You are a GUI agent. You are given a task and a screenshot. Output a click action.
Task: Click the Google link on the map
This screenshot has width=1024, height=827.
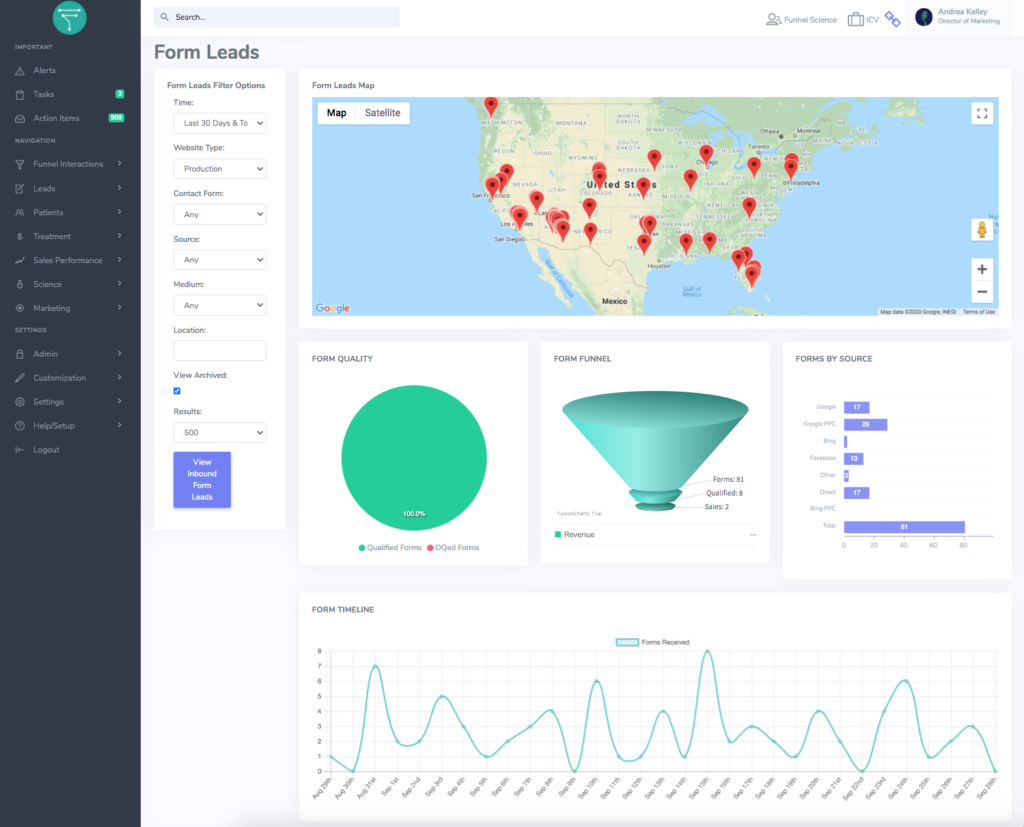330,308
